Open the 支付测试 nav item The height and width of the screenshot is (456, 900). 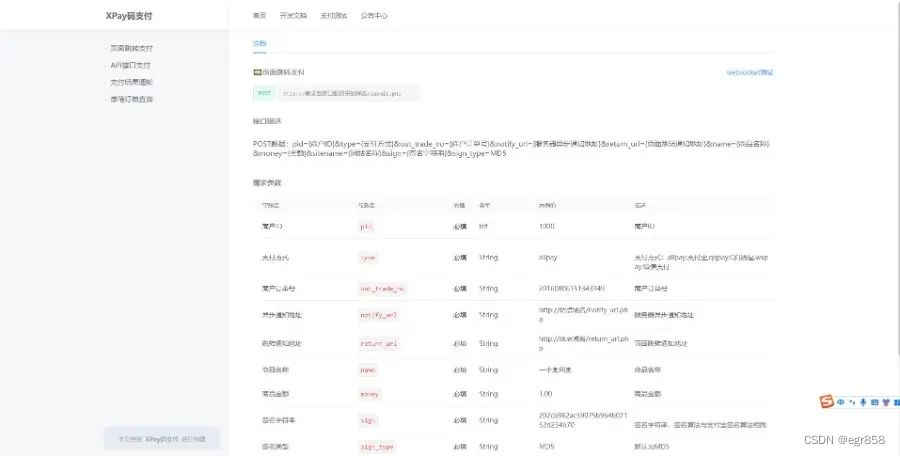coord(333,16)
